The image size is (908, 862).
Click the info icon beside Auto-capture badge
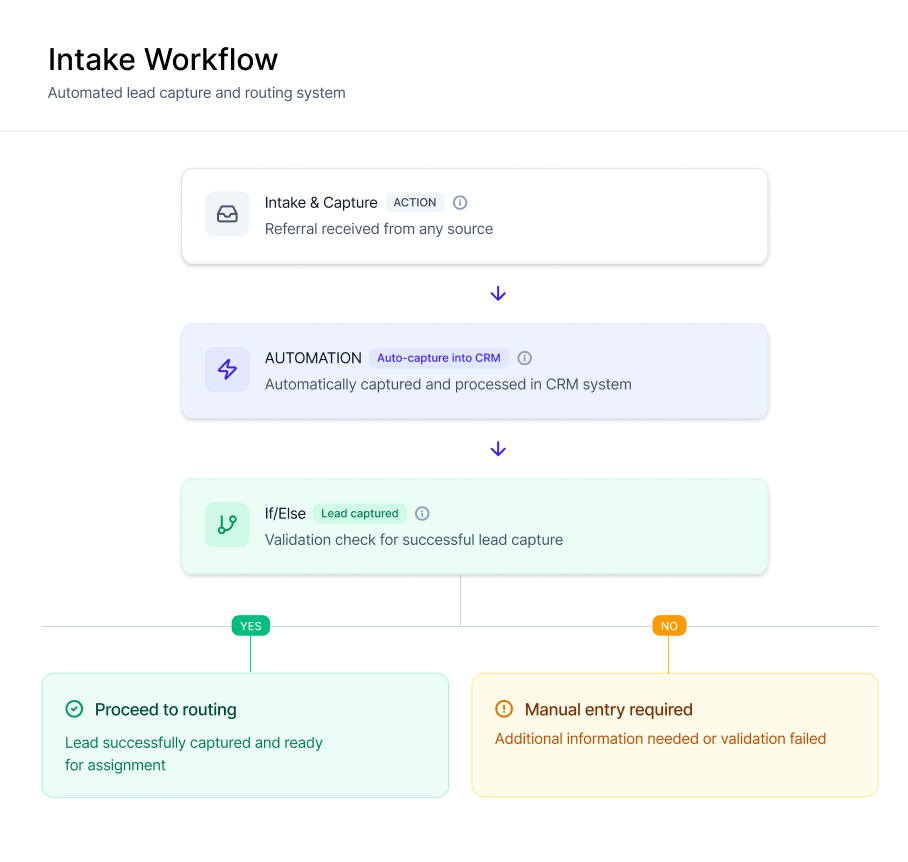(525, 358)
